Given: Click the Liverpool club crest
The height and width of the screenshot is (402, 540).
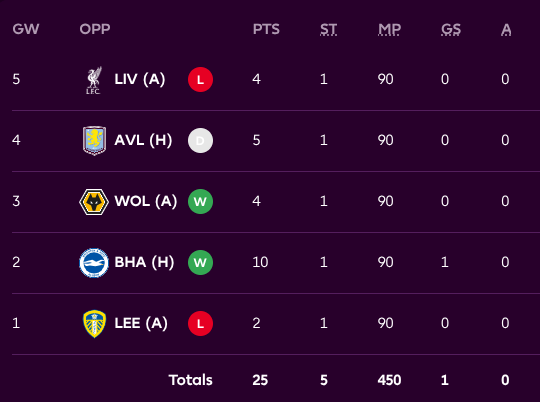Looking at the screenshot, I should click(x=94, y=80).
